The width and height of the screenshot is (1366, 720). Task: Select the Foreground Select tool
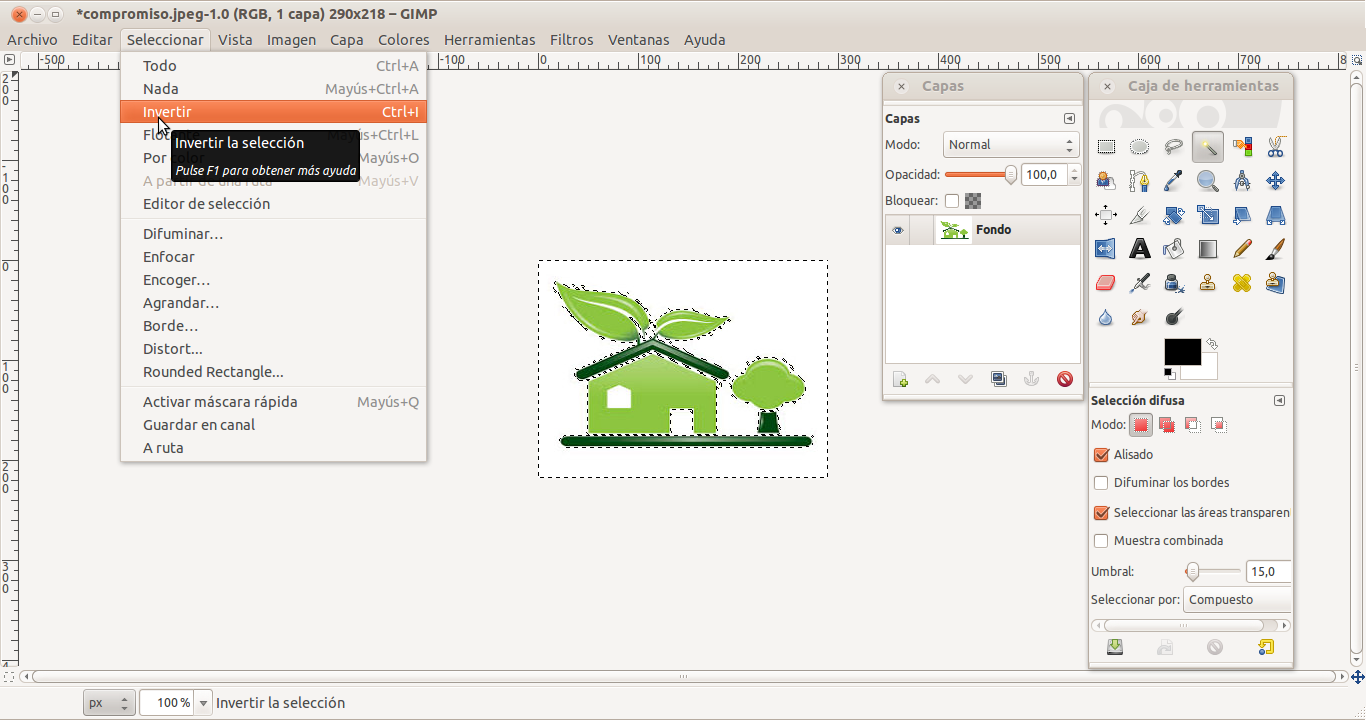1106,181
